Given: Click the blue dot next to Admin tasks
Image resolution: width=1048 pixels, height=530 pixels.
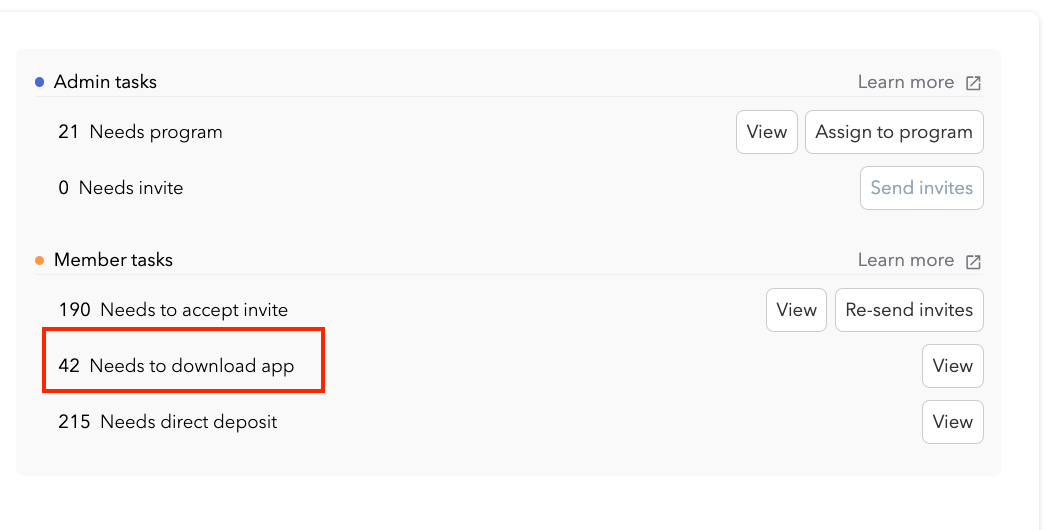Looking at the screenshot, I should [x=40, y=82].
